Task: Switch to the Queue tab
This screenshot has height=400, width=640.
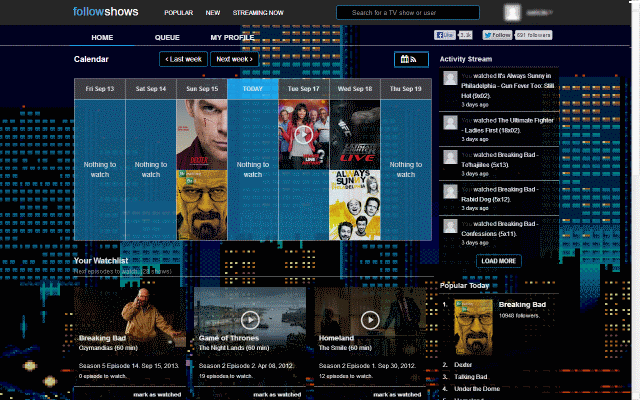Action: (167, 38)
